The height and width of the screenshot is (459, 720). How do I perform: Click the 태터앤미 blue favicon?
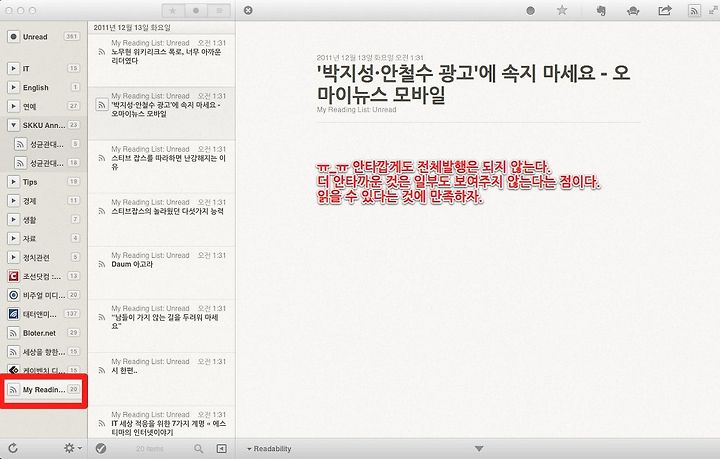(x=13, y=314)
